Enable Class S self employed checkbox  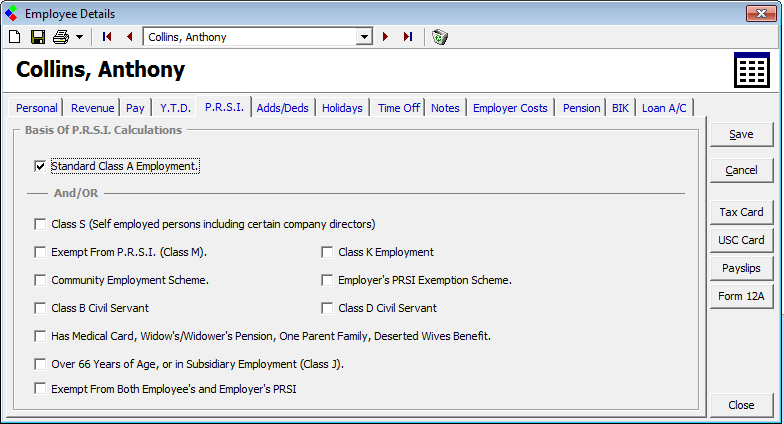click(40, 224)
